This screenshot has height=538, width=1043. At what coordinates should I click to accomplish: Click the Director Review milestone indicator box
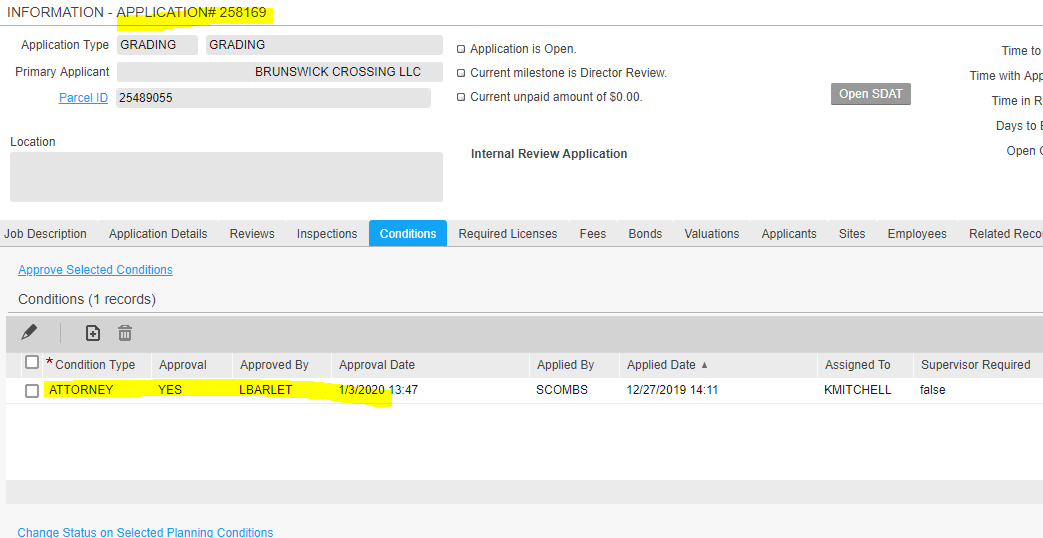461,73
